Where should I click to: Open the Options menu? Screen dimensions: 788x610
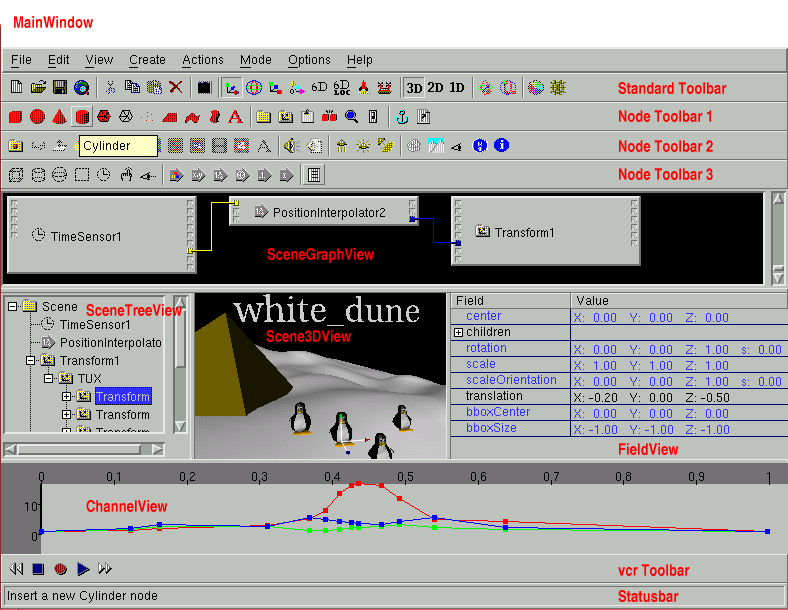click(309, 60)
